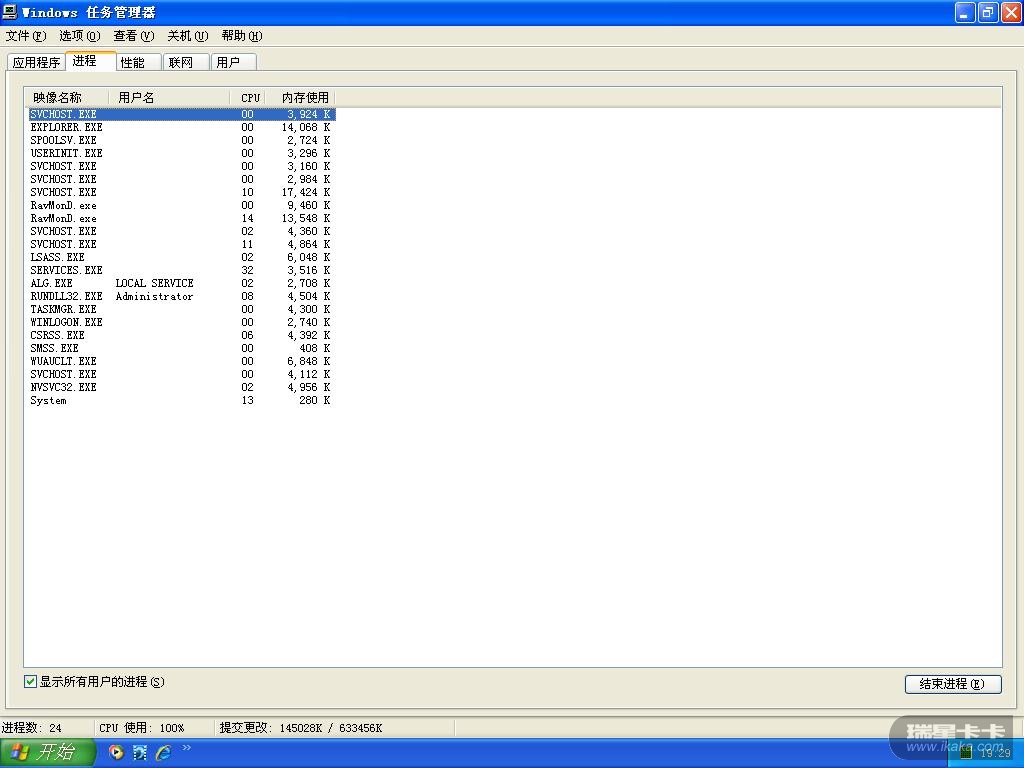Click the highlighted SVCHOST.EXE 3,924 K row
1024x768 pixels.
point(181,114)
